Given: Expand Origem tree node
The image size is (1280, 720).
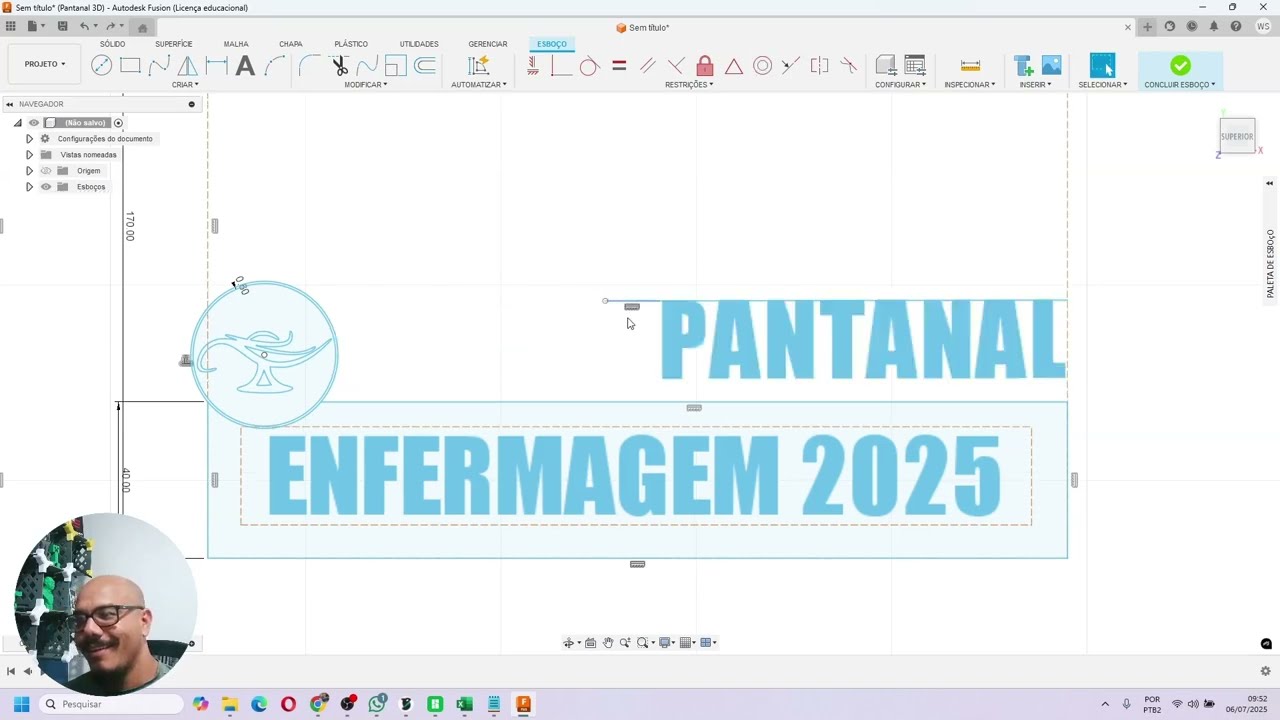Looking at the screenshot, I should coord(29,171).
